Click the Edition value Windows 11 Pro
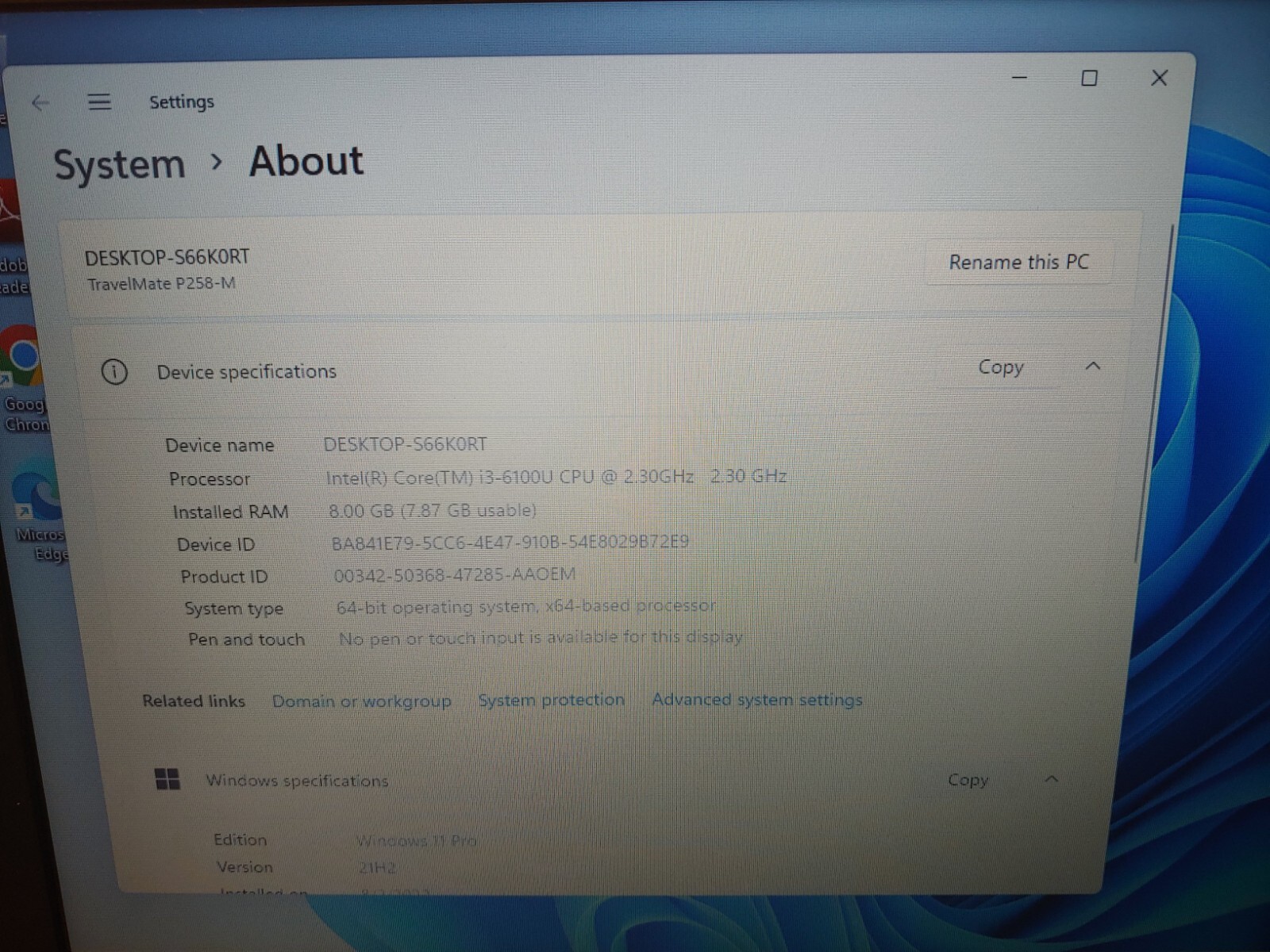This screenshot has height=952, width=1270. (x=416, y=840)
